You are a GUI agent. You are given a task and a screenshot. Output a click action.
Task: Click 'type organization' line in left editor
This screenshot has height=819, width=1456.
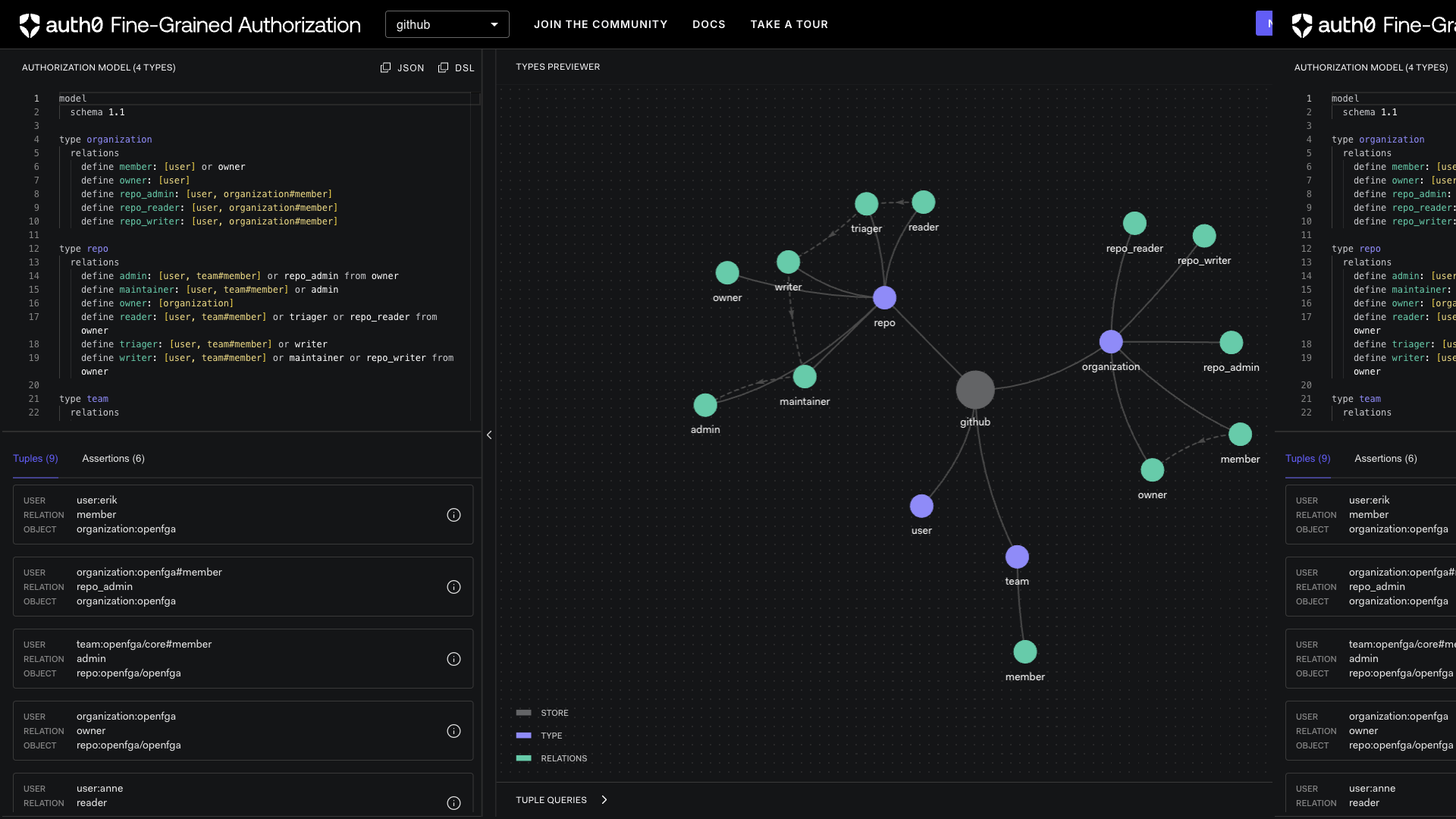coord(105,140)
